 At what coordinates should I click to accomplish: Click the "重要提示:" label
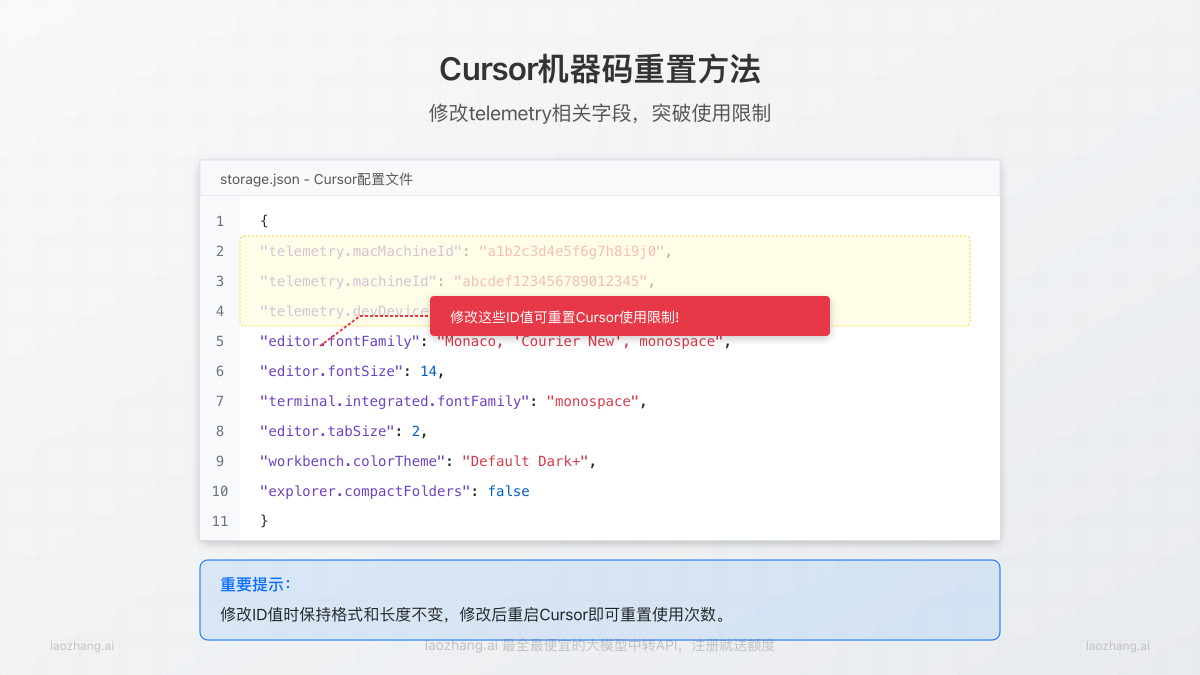pyautogui.click(x=256, y=584)
